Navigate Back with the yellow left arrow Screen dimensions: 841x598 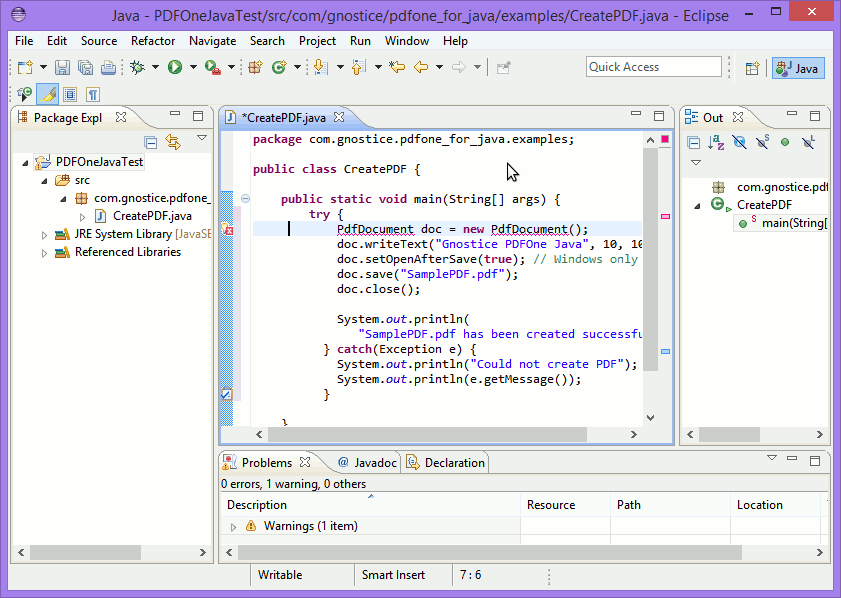[x=421, y=67]
